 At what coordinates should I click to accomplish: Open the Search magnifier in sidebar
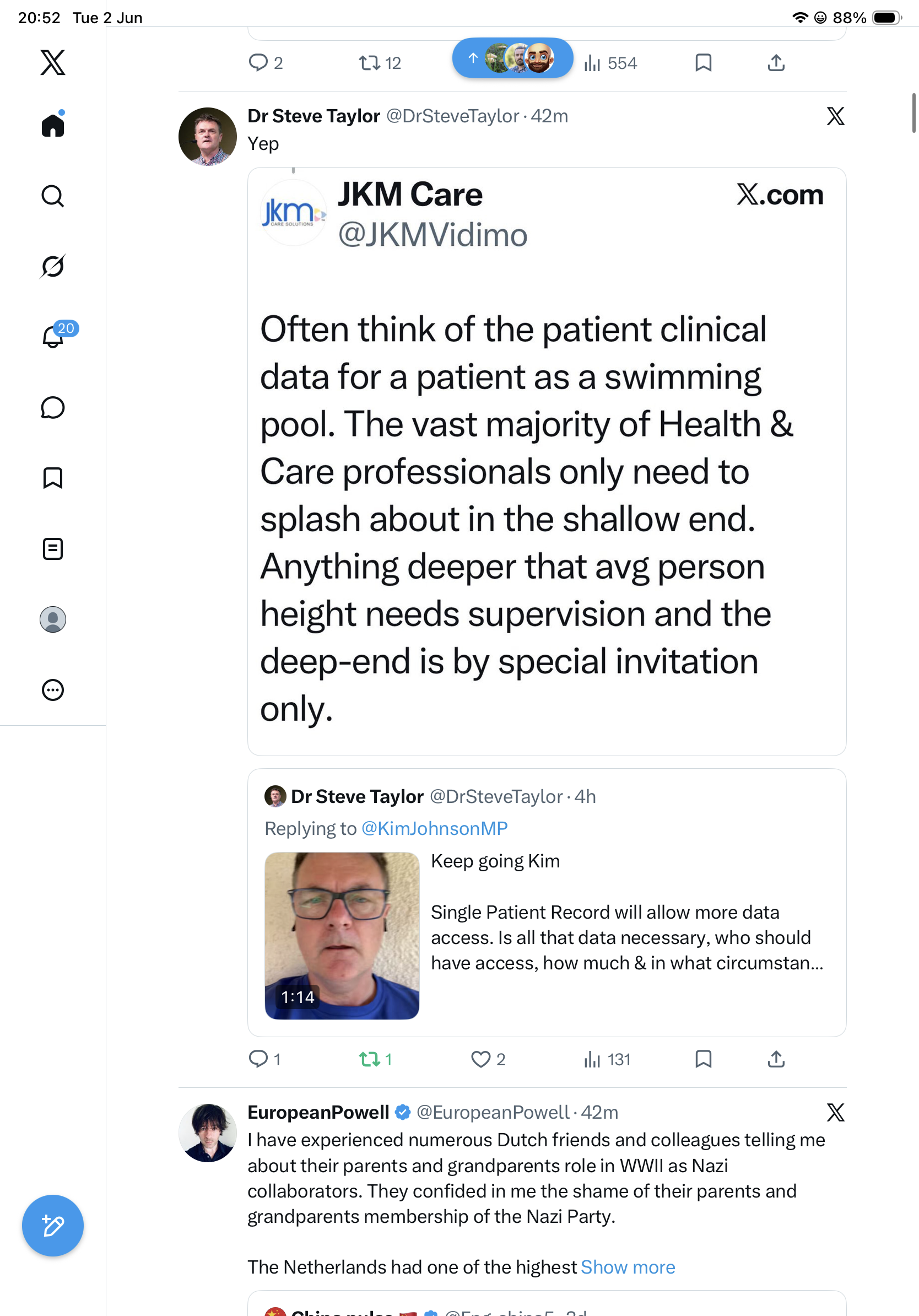click(53, 196)
